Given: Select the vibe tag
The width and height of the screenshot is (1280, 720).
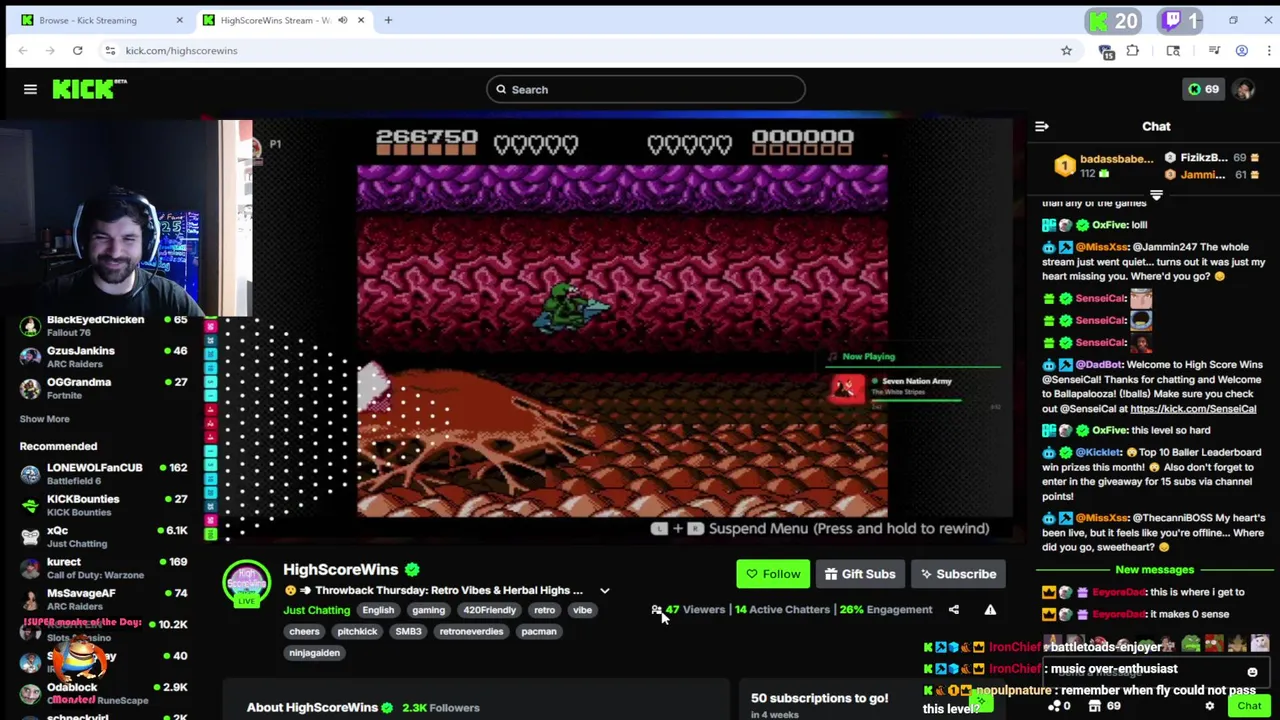Looking at the screenshot, I should coord(582,610).
